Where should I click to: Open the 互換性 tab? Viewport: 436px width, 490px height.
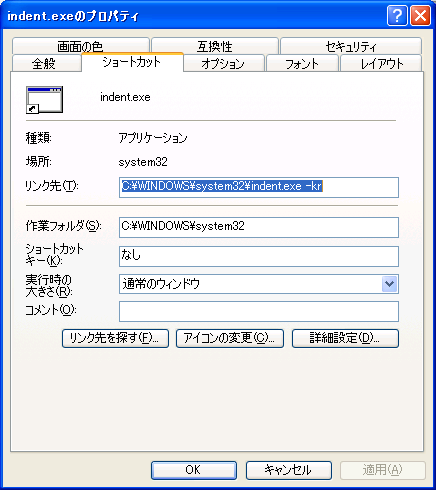(x=215, y=46)
